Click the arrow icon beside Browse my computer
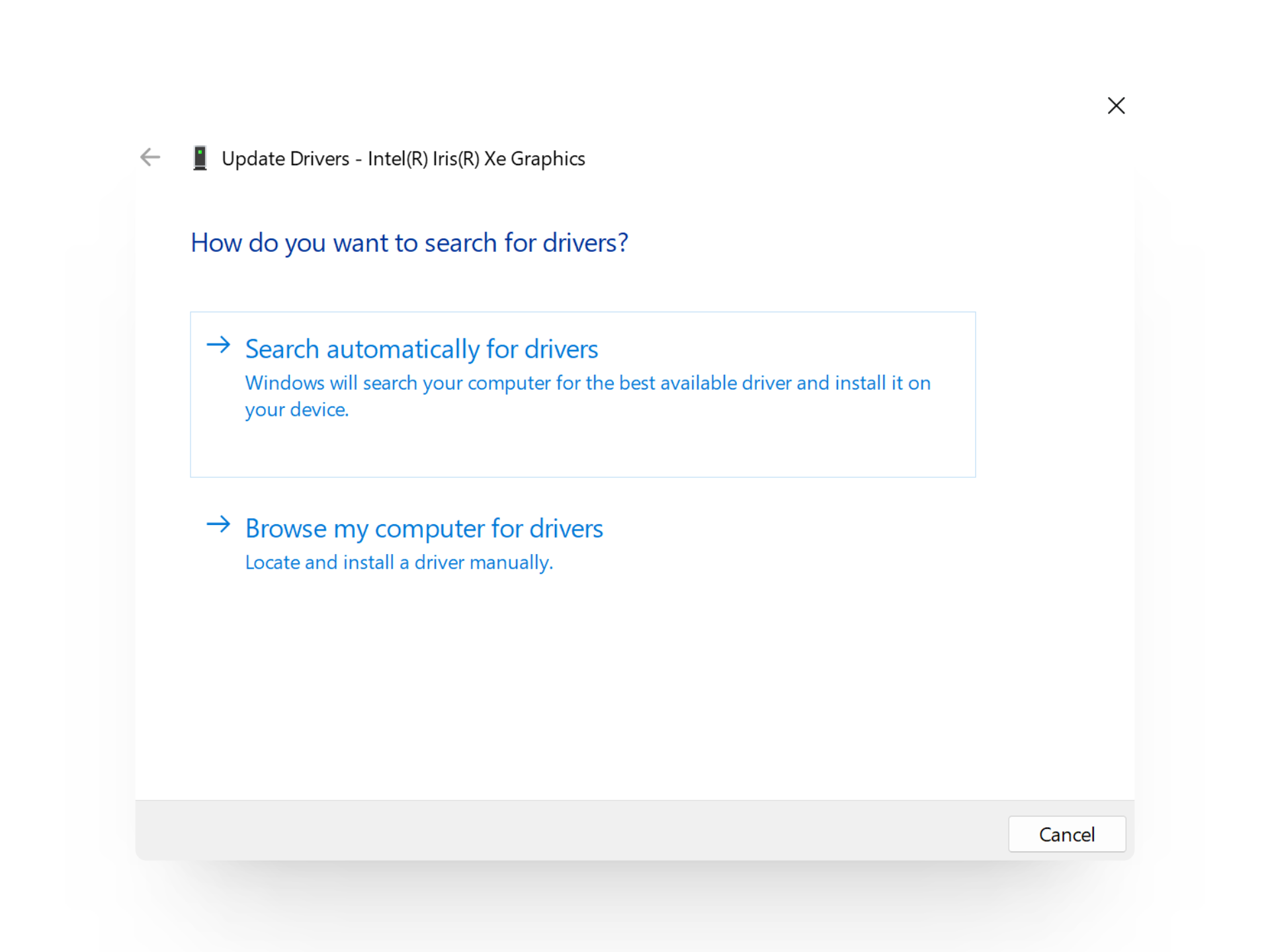 pos(218,525)
